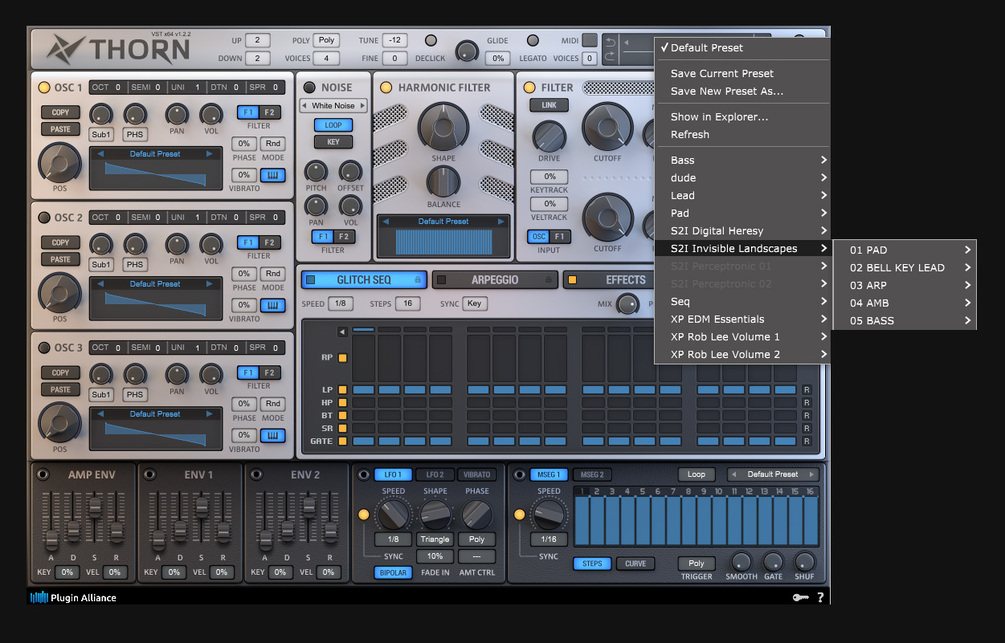Click the LINK button in the Filter module

pos(549,105)
